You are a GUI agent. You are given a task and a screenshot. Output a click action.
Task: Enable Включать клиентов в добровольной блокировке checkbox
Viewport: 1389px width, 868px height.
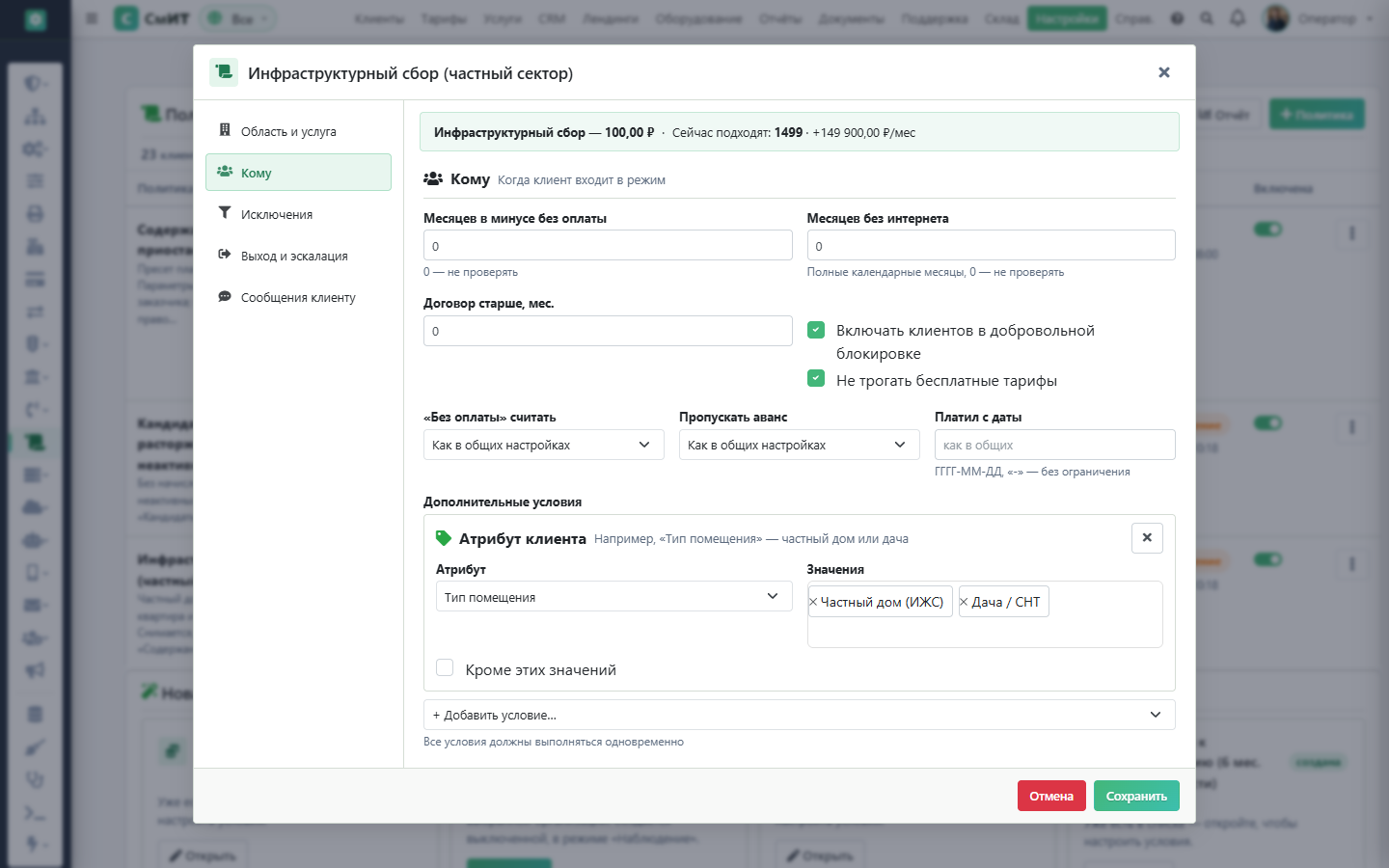click(x=816, y=330)
